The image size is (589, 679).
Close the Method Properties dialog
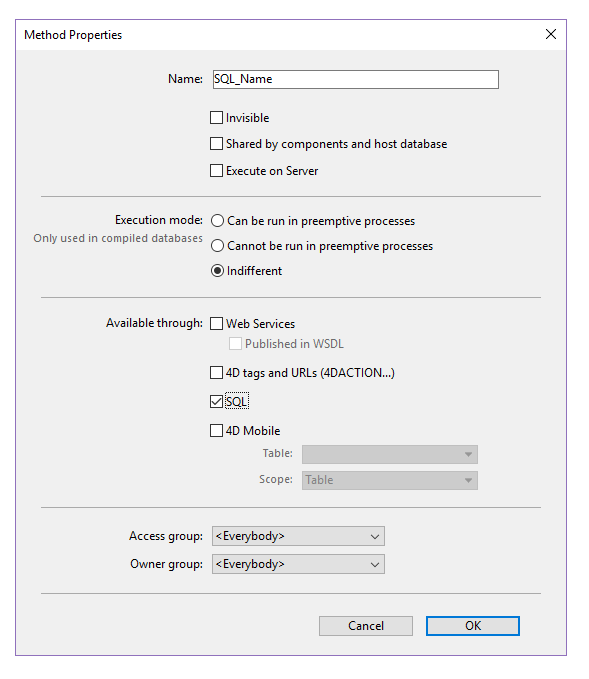coord(550,34)
